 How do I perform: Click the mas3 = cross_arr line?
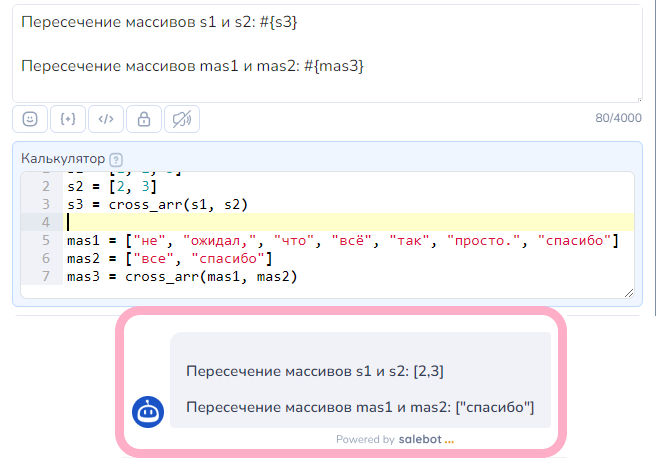(x=182, y=276)
